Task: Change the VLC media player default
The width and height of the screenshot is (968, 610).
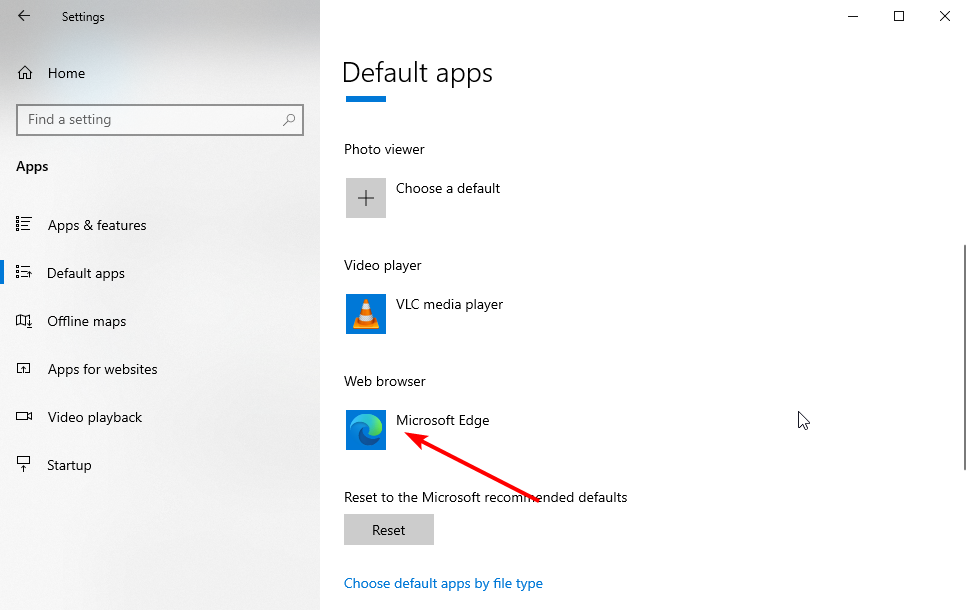Action: click(x=449, y=304)
